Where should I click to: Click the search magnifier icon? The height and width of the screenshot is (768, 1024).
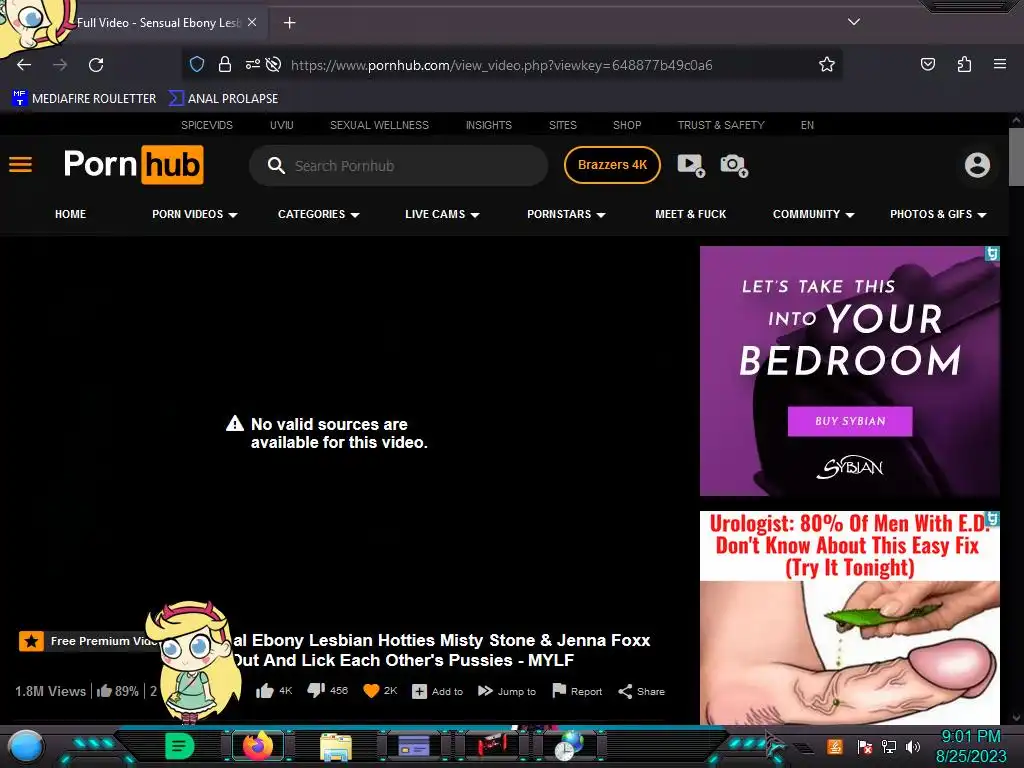coord(276,165)
